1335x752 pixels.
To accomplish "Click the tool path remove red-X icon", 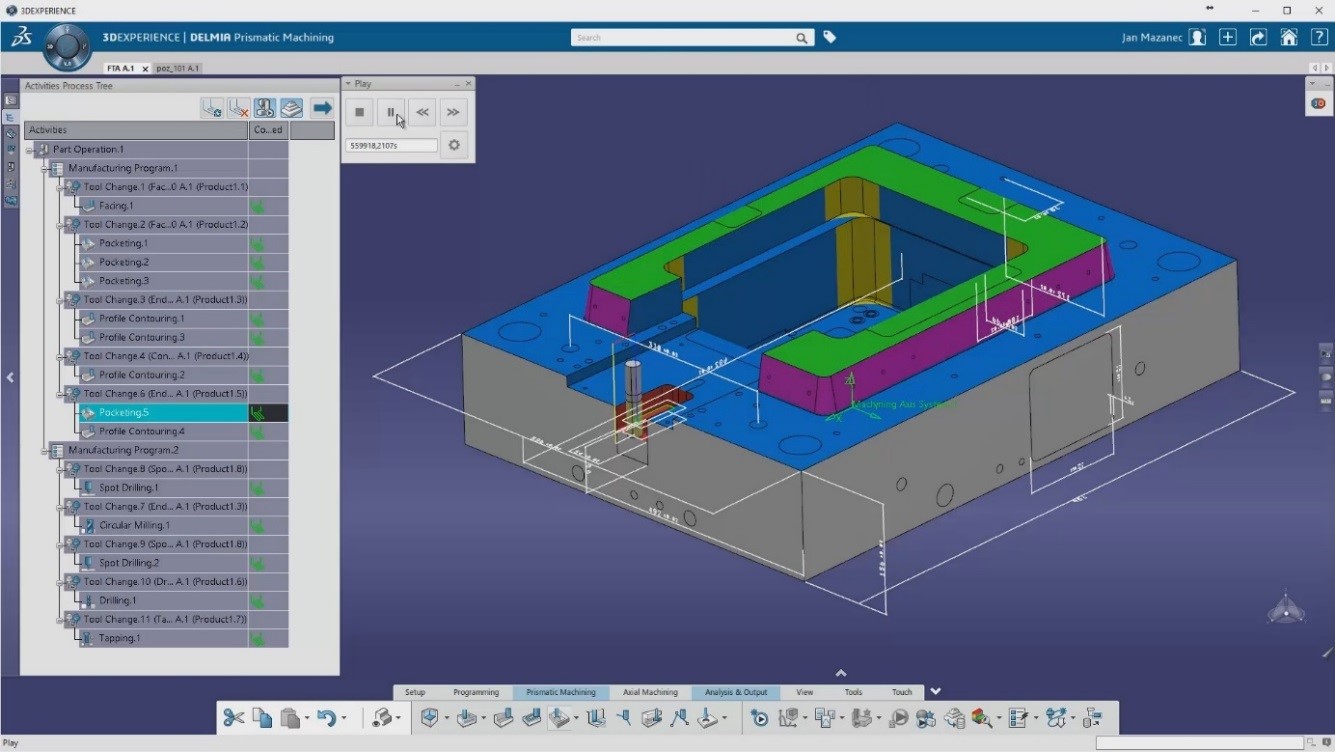I will pos(238,108).
